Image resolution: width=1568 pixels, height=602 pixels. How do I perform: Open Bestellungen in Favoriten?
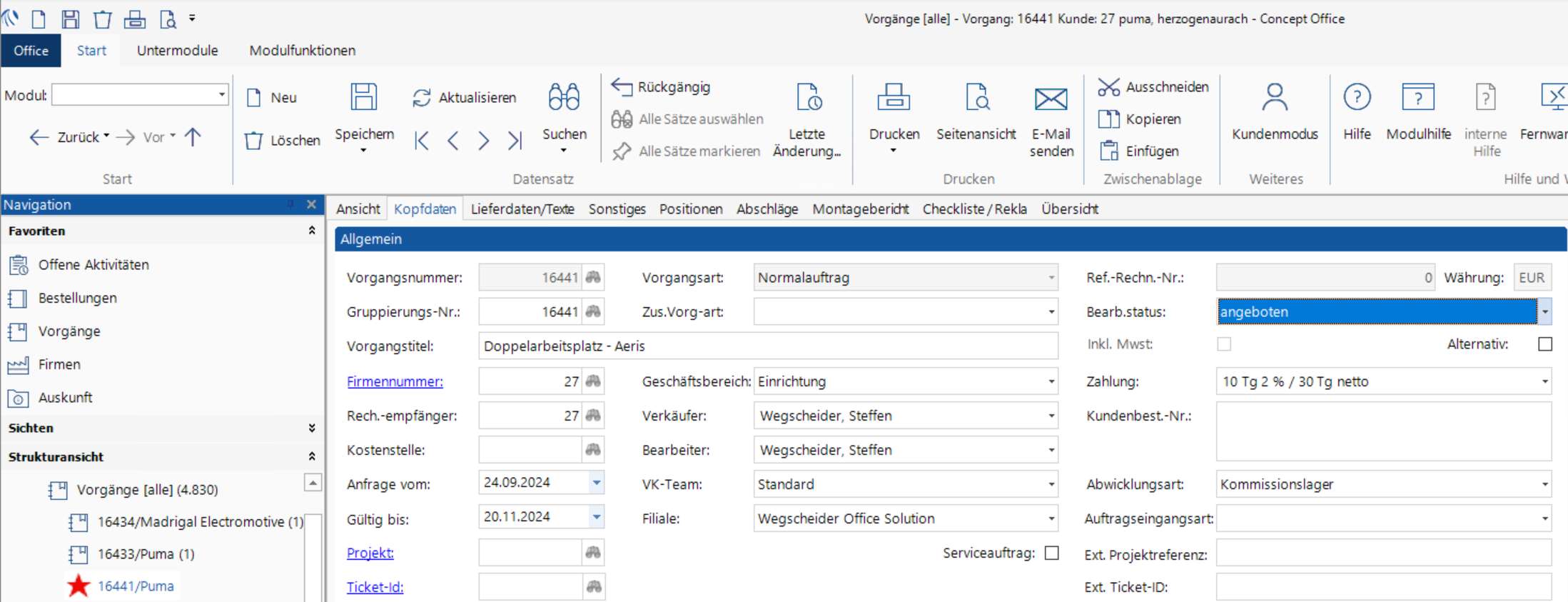tap(63, 299)
